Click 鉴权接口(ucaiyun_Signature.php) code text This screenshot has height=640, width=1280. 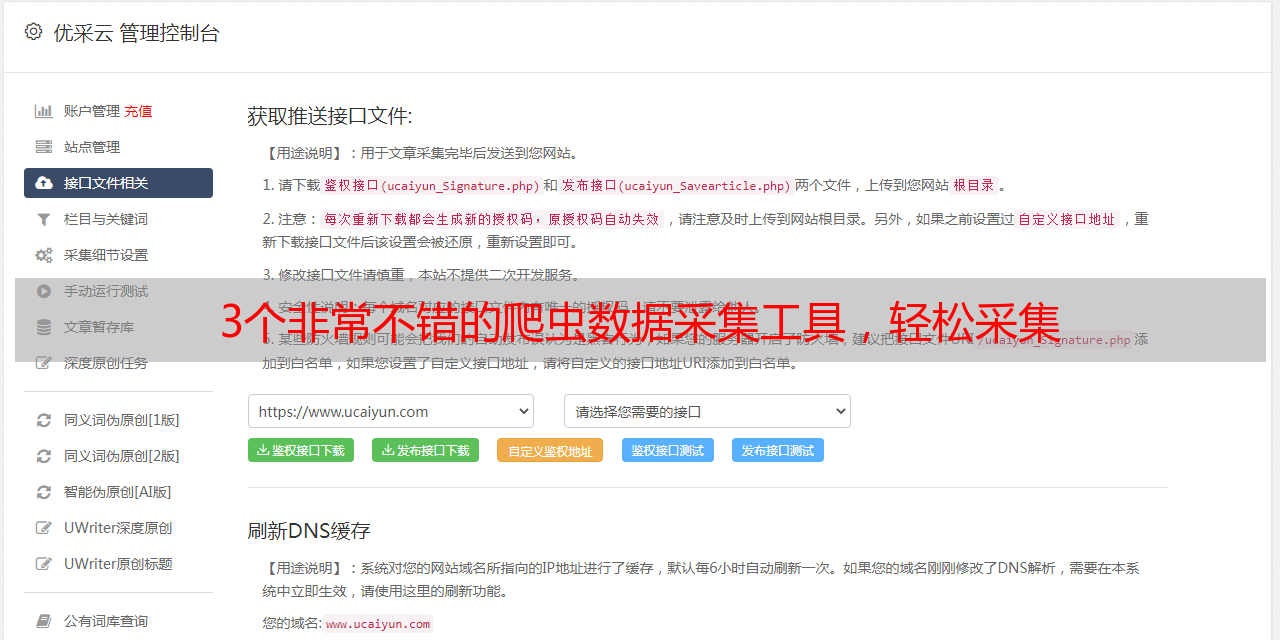[430, 185]
